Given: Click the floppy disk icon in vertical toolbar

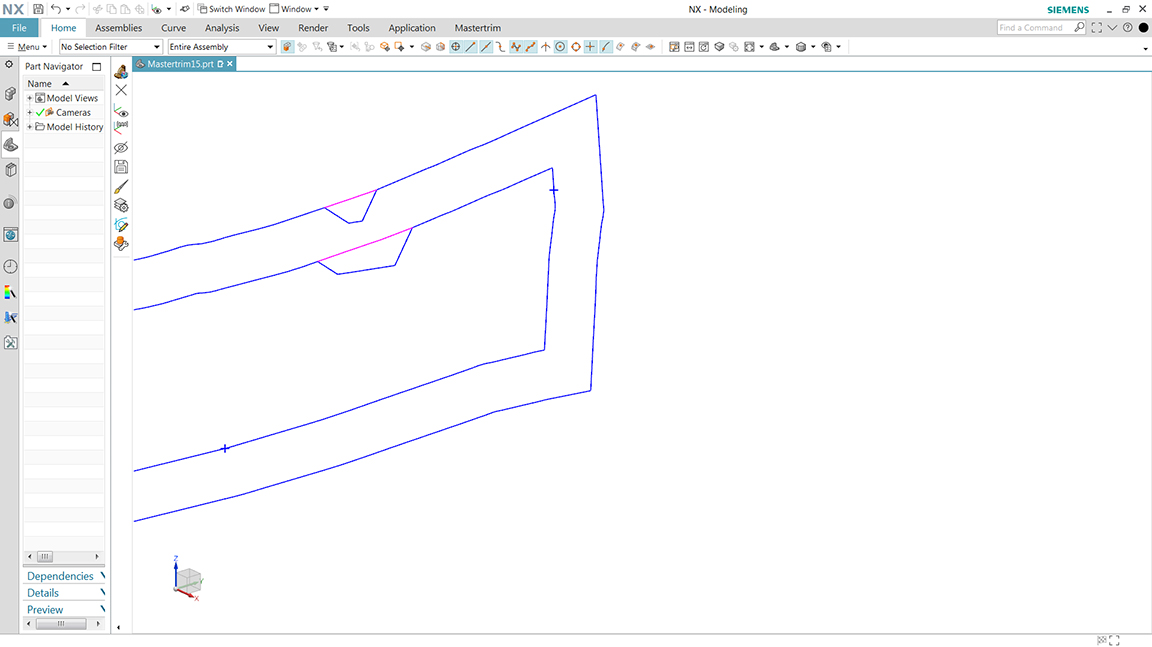Looking at the screenshot, I should pyautogui.click(x=121, y=167).
